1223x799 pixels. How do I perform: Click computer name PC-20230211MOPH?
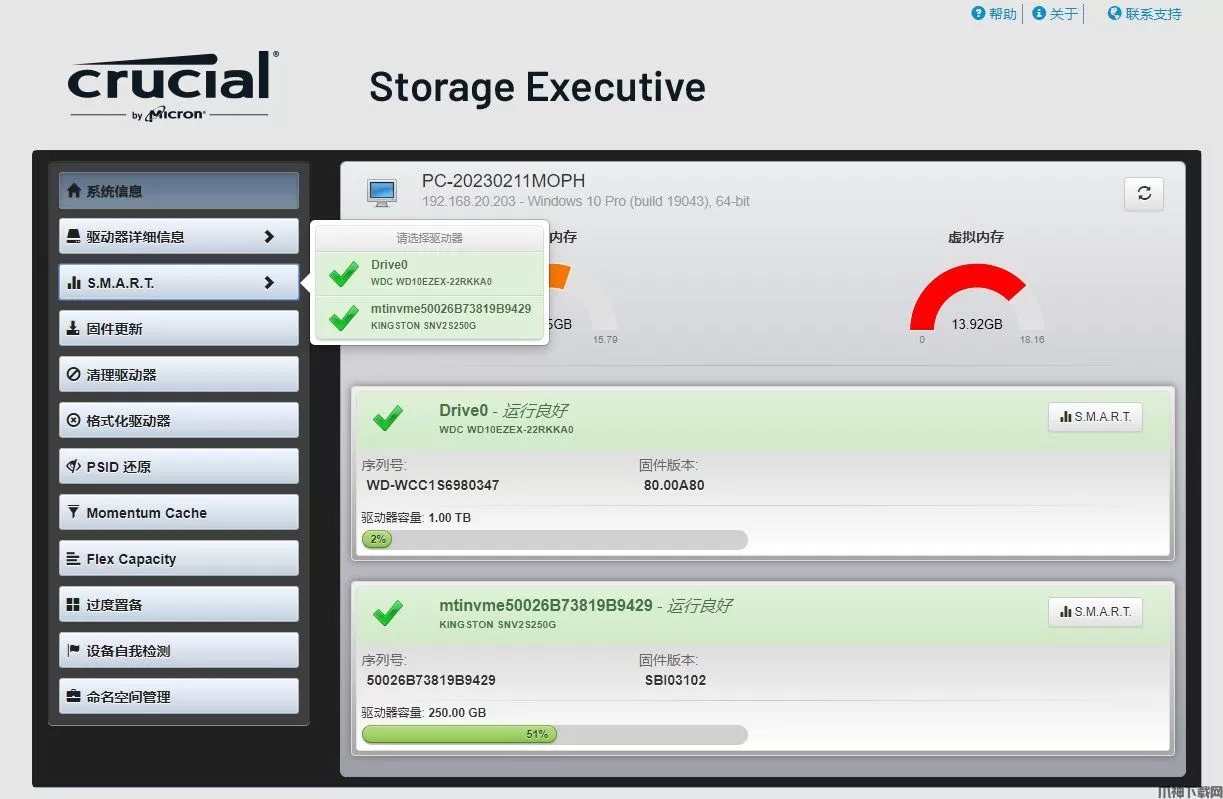503,181
